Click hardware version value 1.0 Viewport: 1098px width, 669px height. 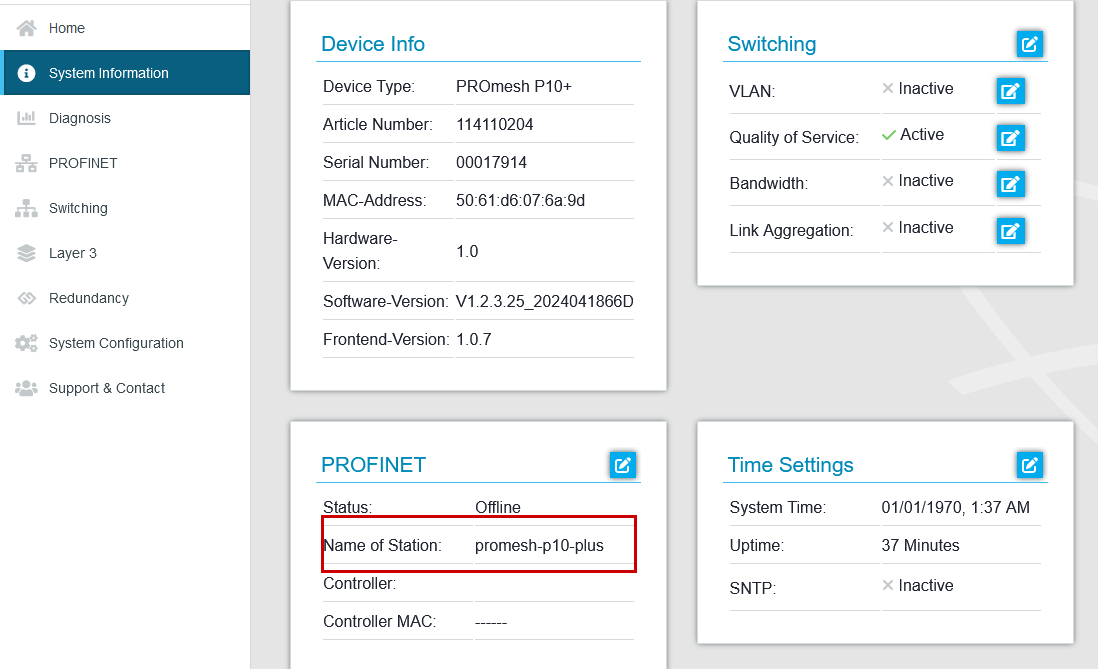pos(467,251)
